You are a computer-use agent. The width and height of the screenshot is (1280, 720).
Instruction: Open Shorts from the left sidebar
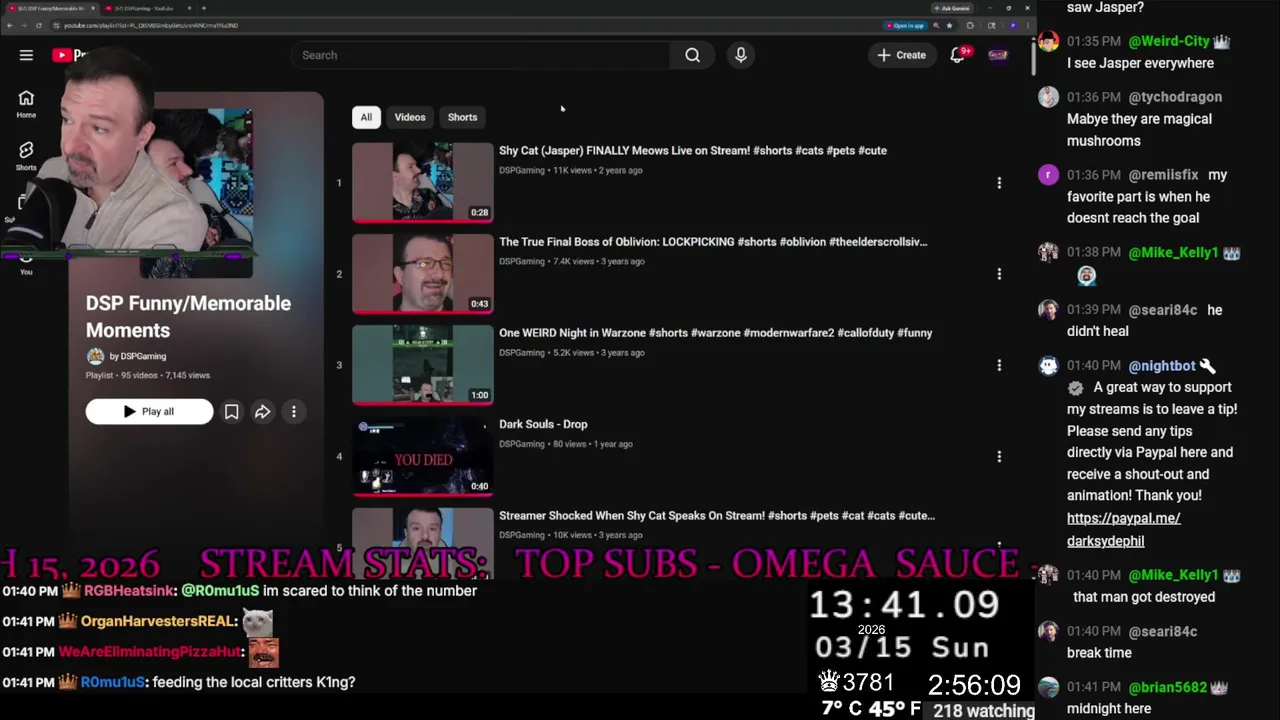point(26,156)
